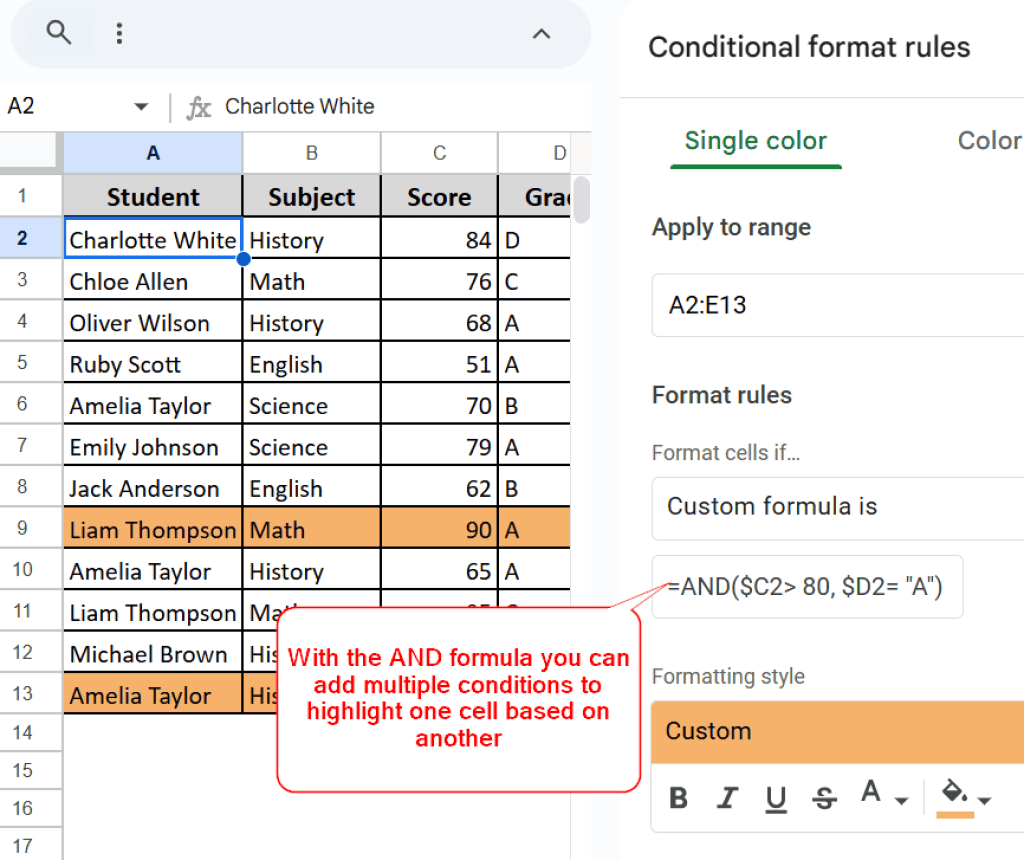Viewport: 1024px width, 860px height.
Task: Collapse the toolbar with the chevron
Action: (541, 33)
